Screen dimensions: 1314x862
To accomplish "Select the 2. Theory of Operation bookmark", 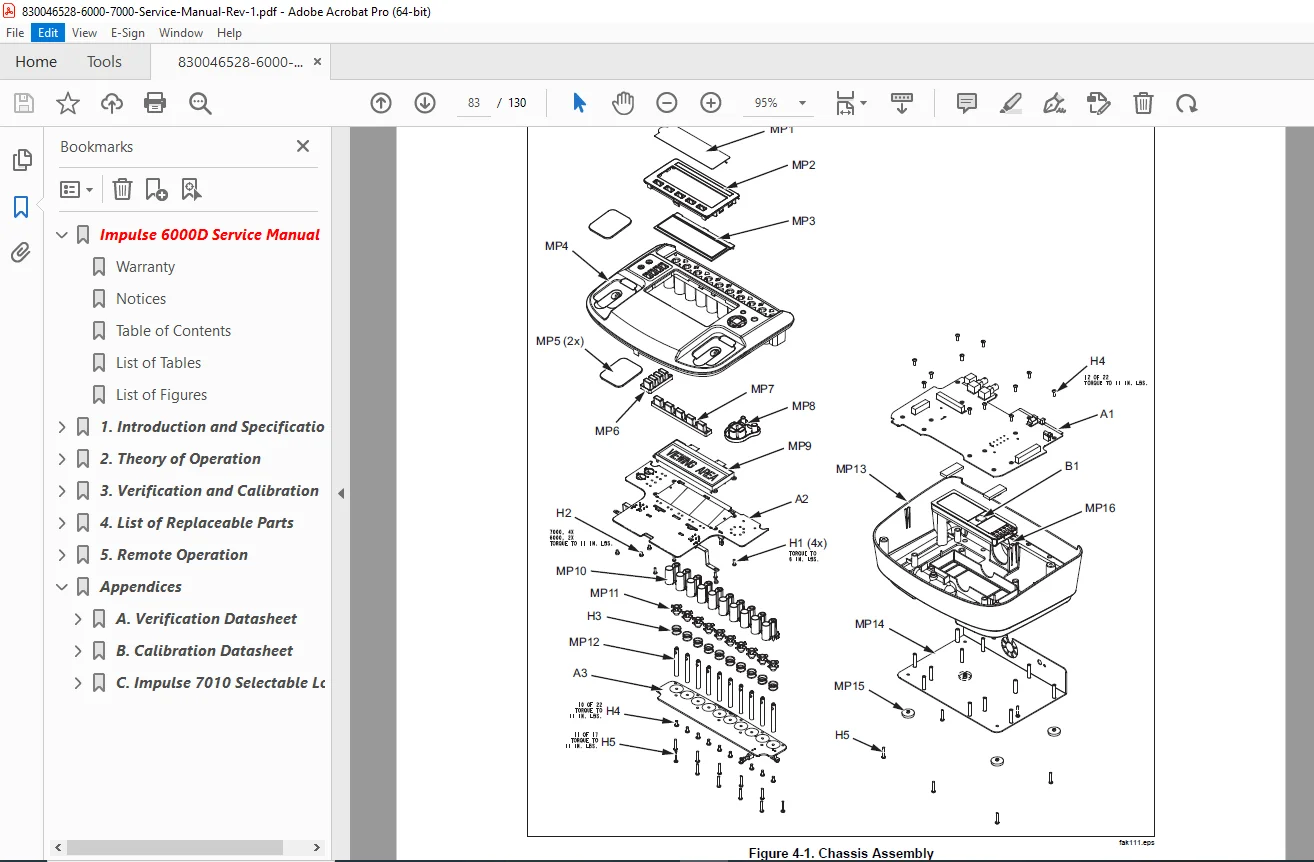I will click(x=180, y=459).
